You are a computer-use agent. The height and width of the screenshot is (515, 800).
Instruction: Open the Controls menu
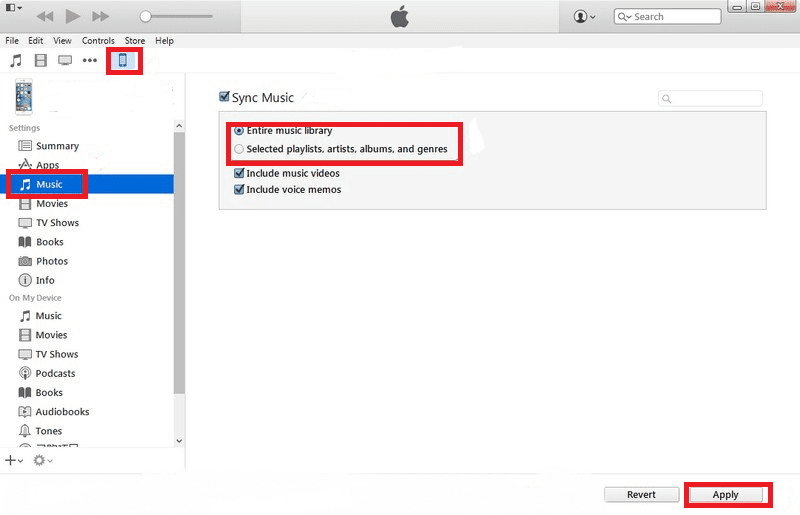tap(98, 40)
